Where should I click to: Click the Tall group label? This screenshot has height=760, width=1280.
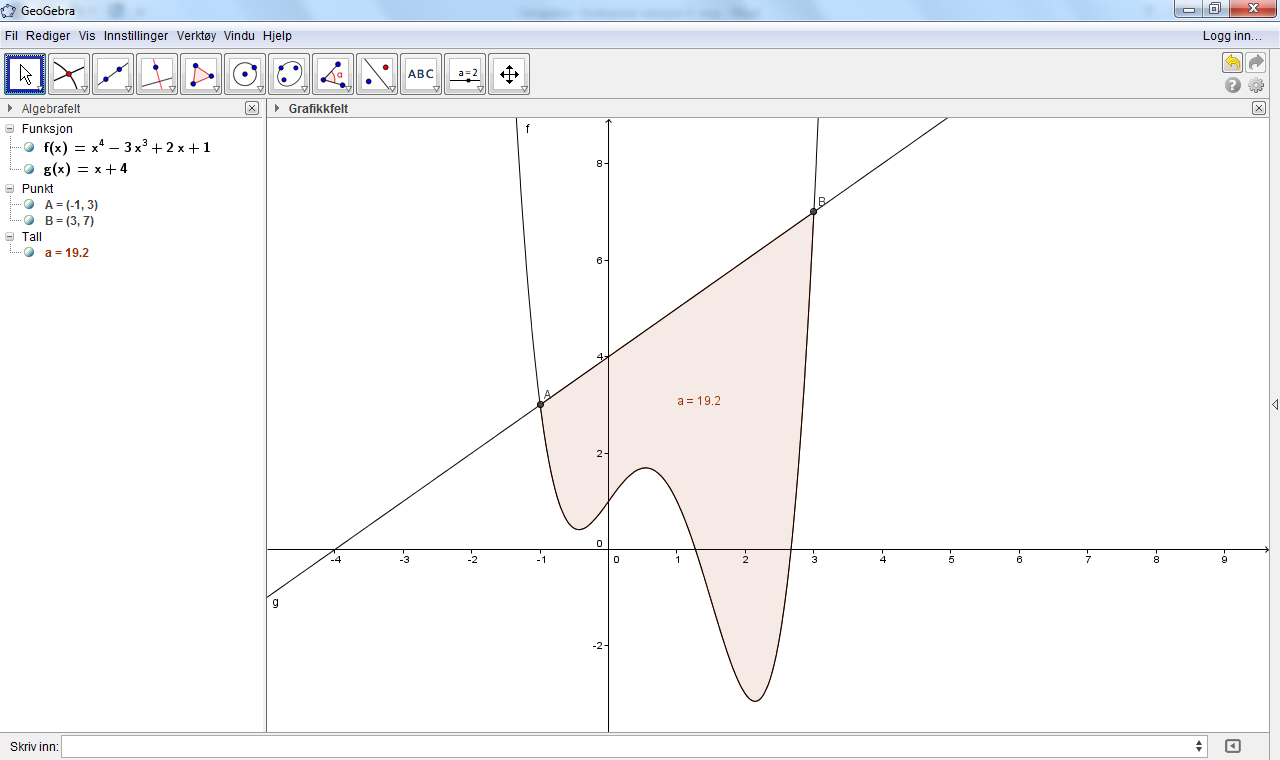[32, 237]
